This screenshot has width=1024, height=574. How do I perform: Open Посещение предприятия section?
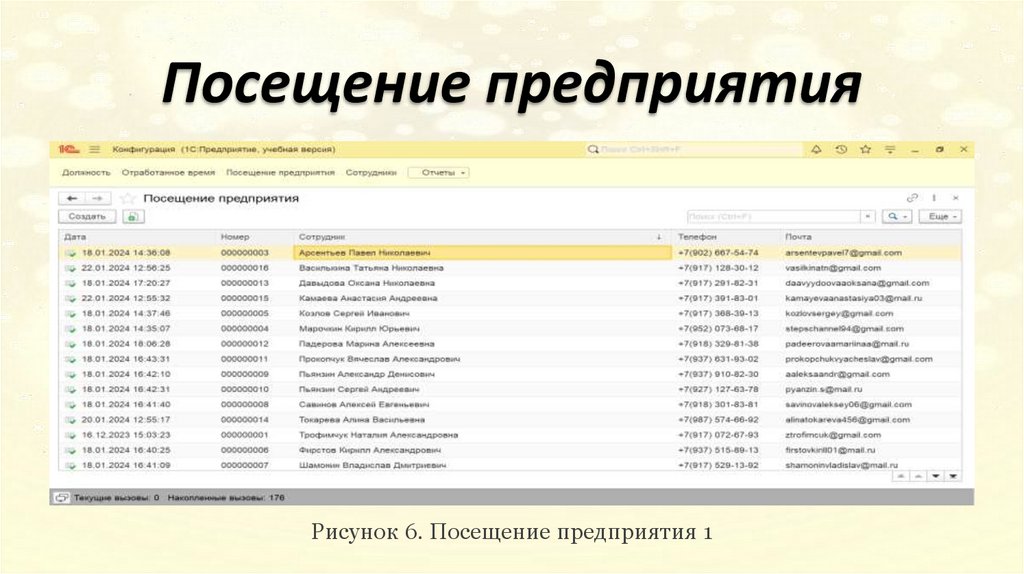(280, 173)
